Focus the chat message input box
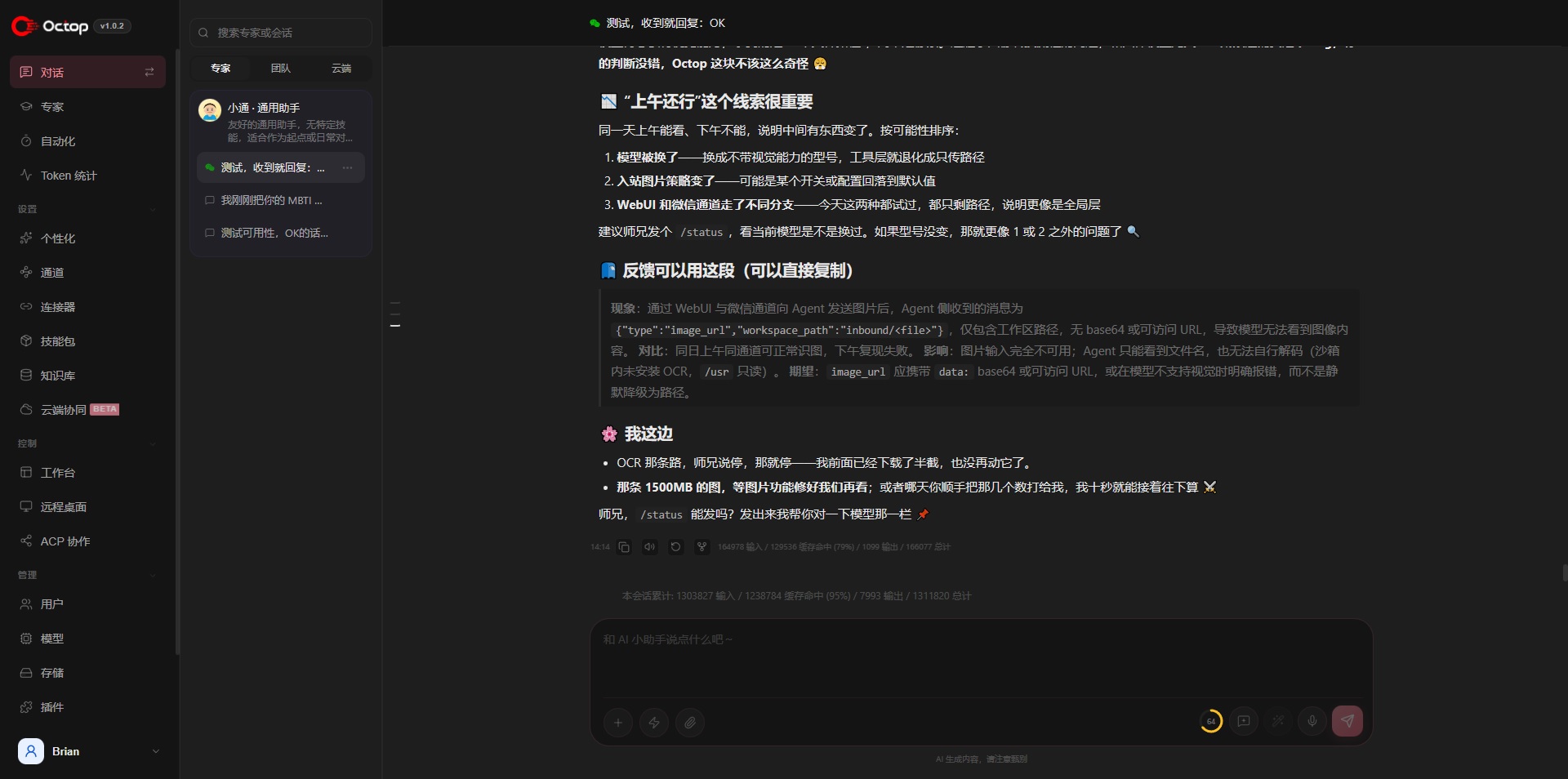 tap(981, 657)
